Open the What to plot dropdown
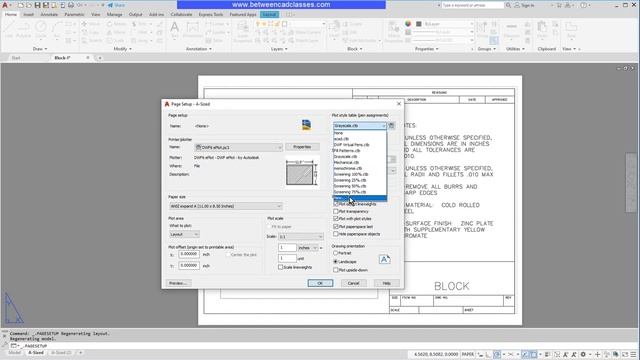The width and height of the screenshot is (640, 360). click(x=184, y=234)
